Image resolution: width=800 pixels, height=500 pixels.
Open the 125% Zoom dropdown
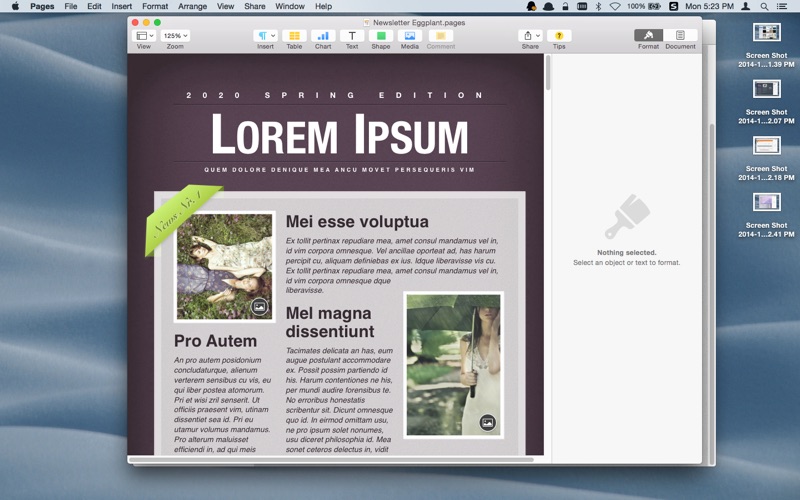pyautogui.click(x=175, y=36)
